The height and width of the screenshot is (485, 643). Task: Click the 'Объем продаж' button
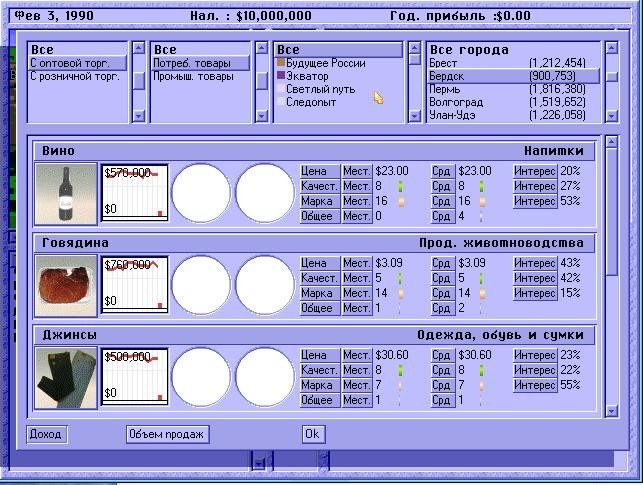[x=167, y=434]
